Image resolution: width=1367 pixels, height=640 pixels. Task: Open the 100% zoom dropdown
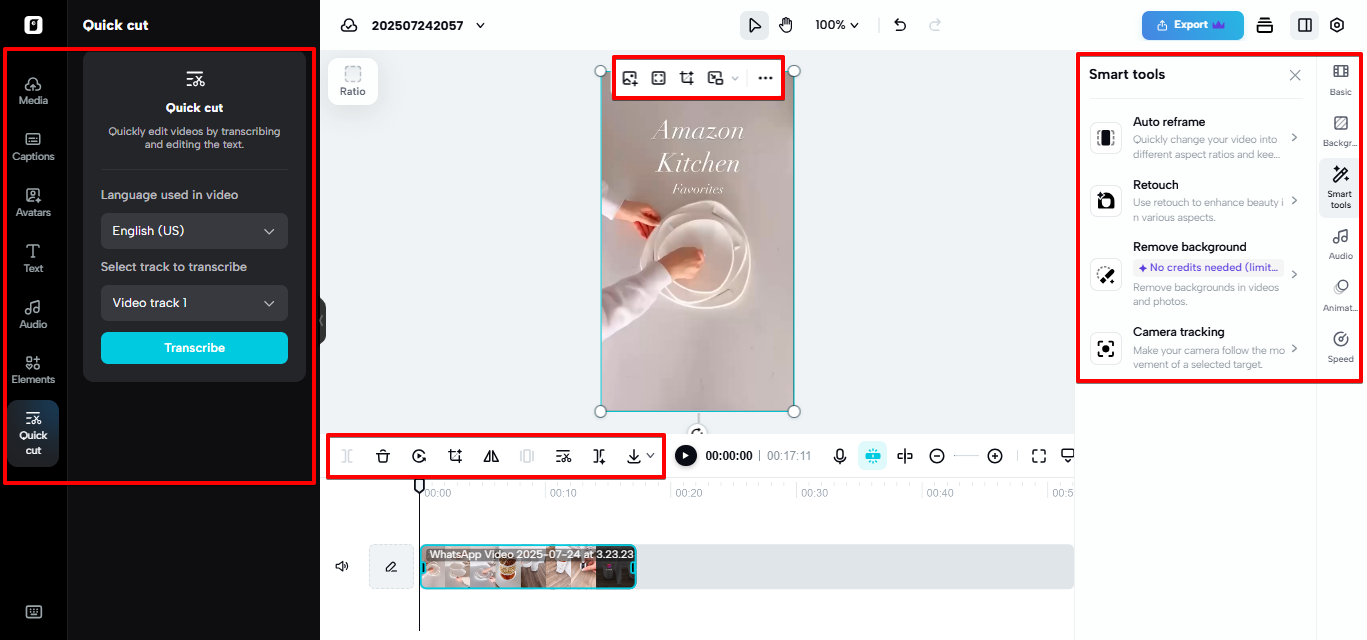(x=836, y=24)
